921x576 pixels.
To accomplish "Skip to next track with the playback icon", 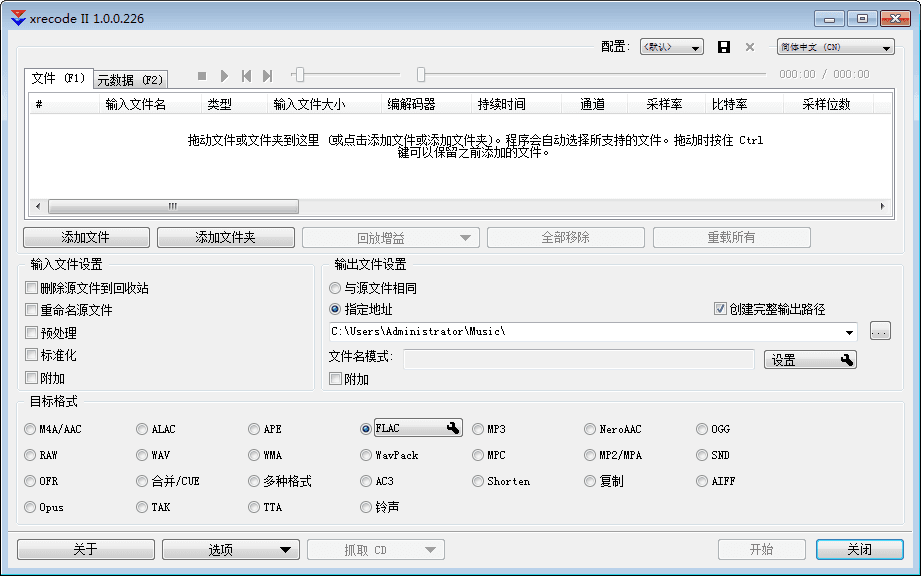I will 266,74.
